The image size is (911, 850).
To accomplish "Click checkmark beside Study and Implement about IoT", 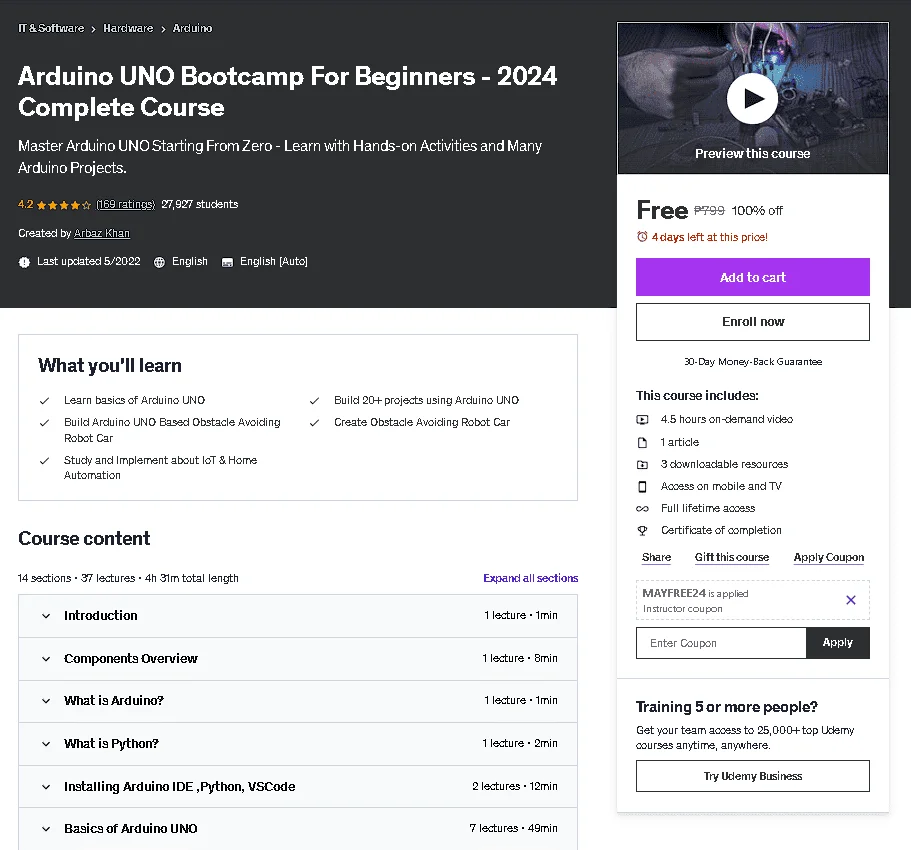I will (44, 461).
